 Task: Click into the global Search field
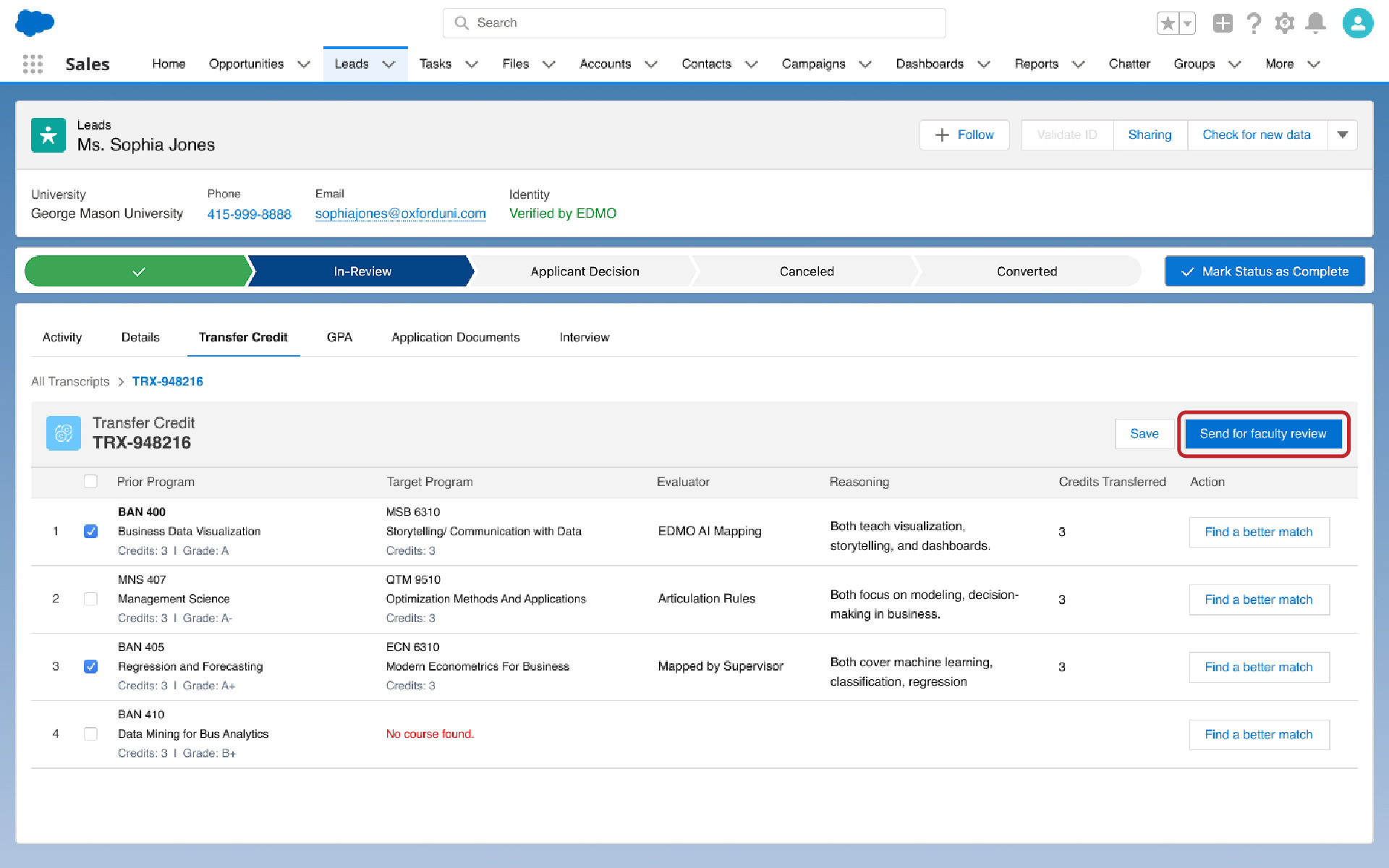point(694,23)
